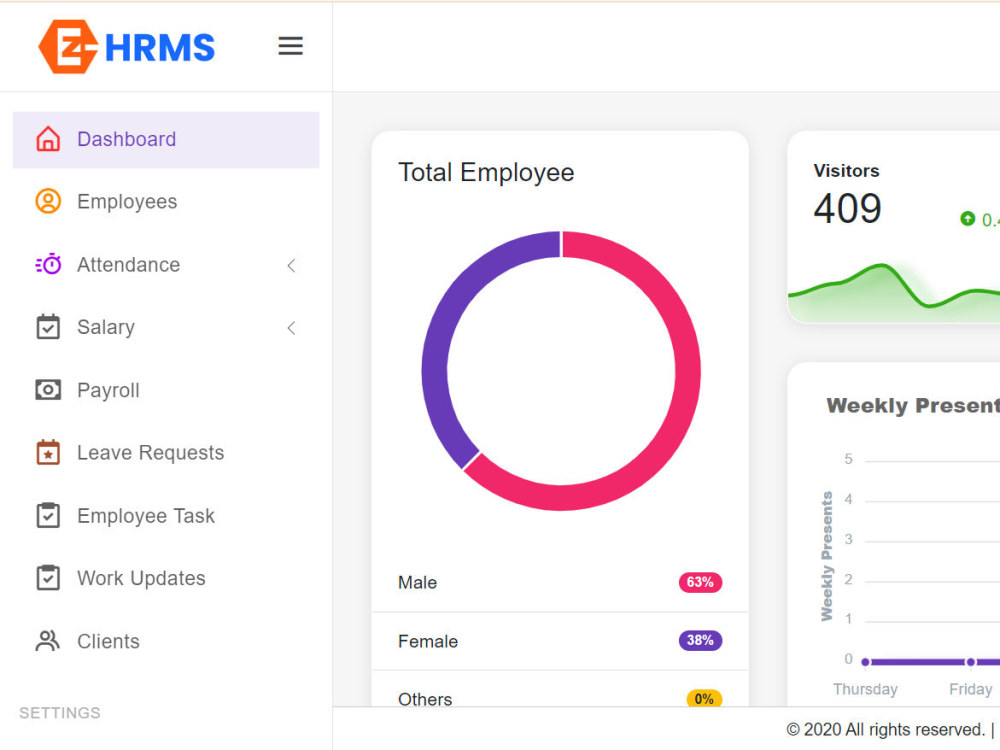Screen dimensions: 1000x750
Task: Open the SETTINGS link
Action: click(x=59, y=713)
